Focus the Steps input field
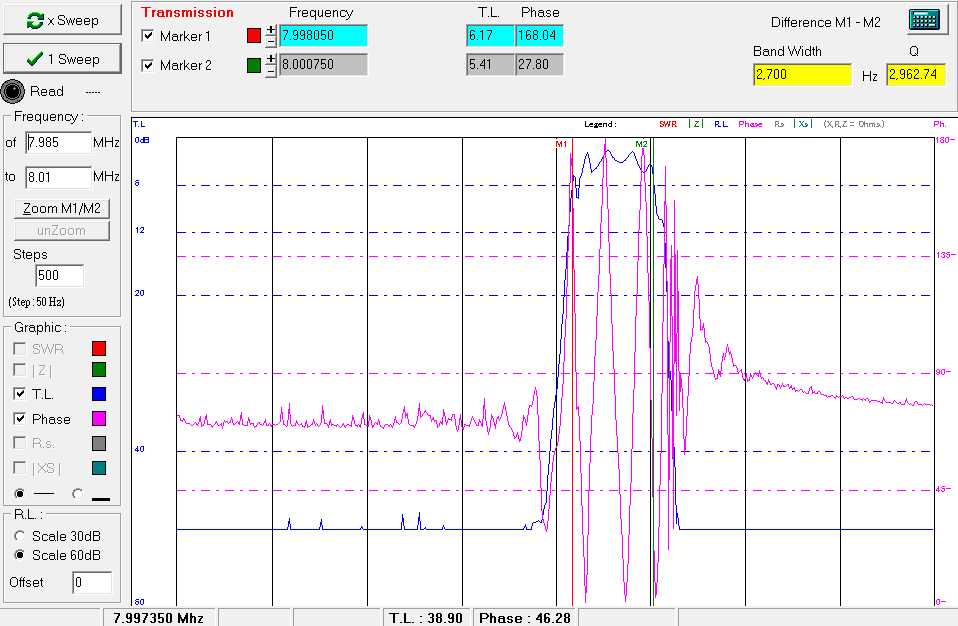The image size is (958, 626). pyautogui.click(x=59, y=276)
